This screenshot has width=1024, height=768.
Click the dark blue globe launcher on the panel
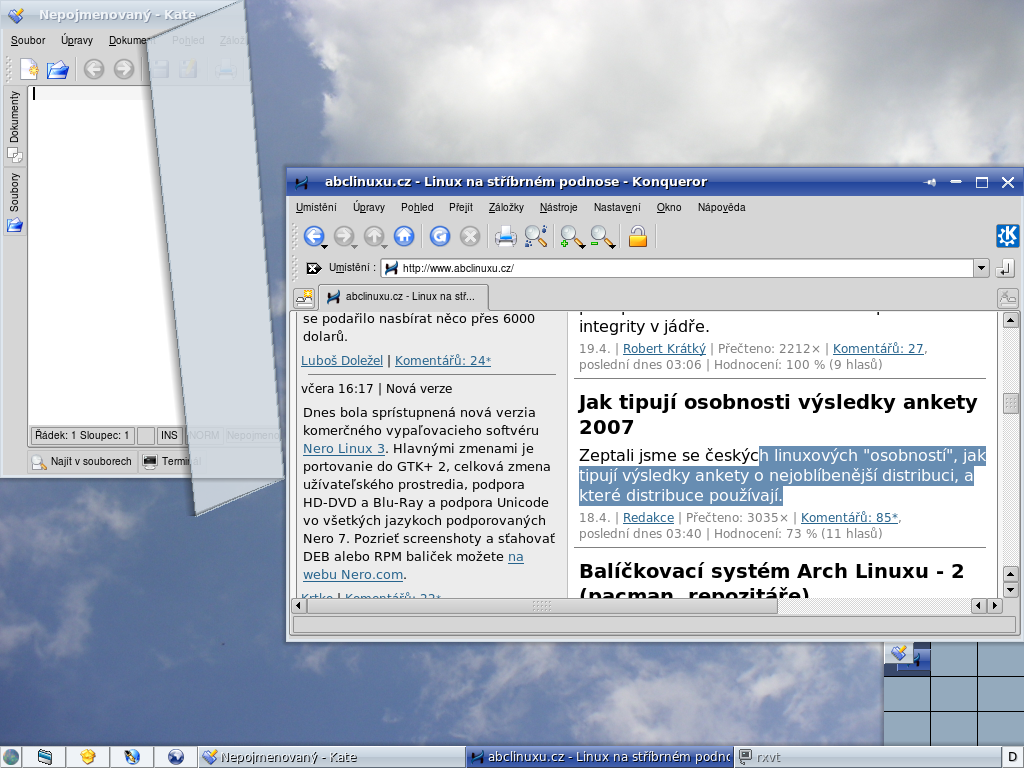pos(176,757)
